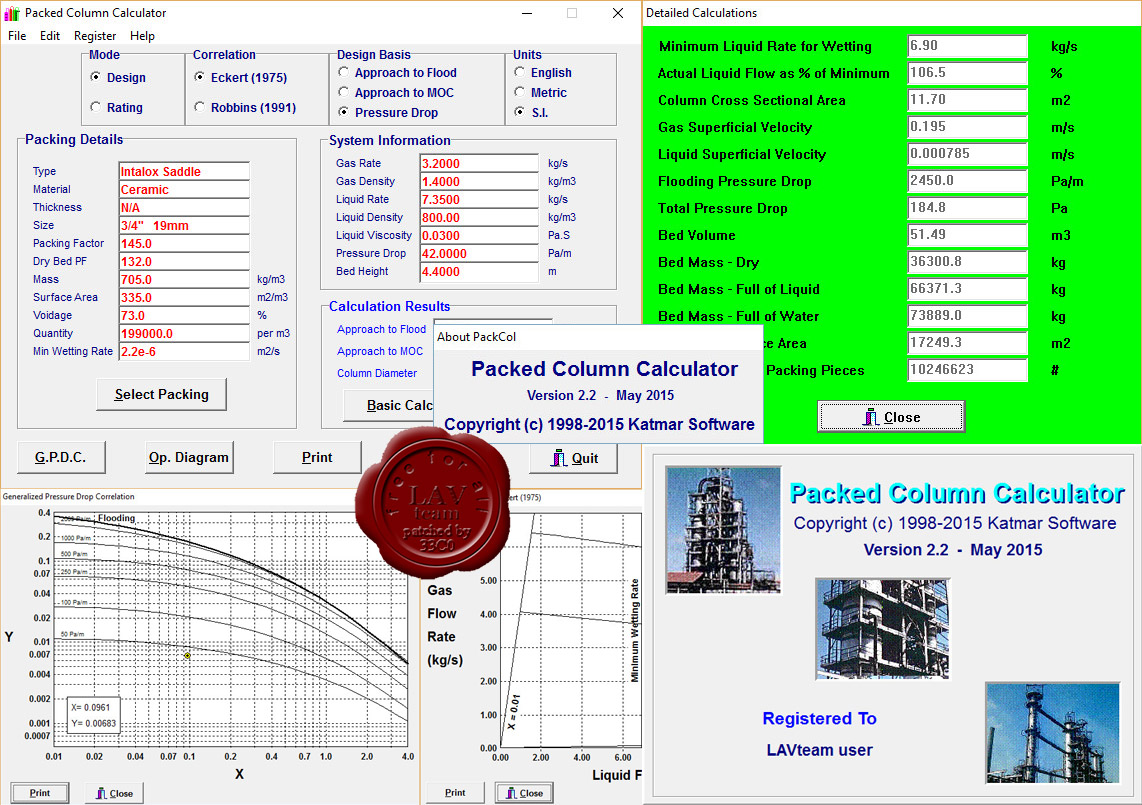Select Pressure Drop design basis
The width and height of the screenshot is (1142, 805).
coord(344,112)
